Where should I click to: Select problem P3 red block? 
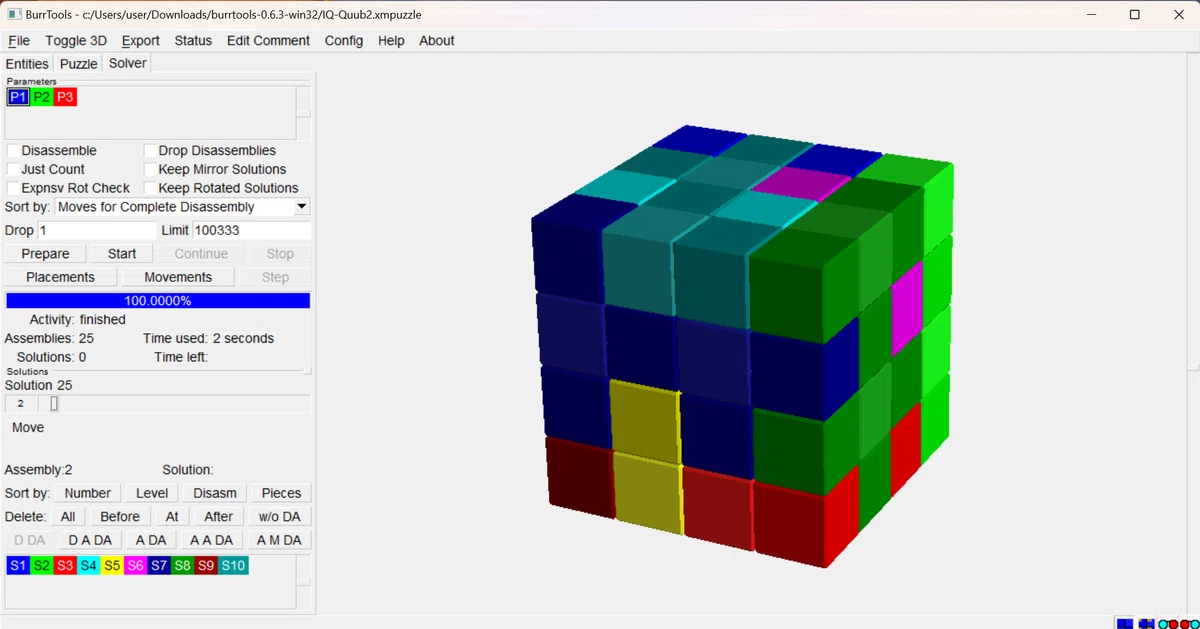pyautogui.click(x=65, y=97)
